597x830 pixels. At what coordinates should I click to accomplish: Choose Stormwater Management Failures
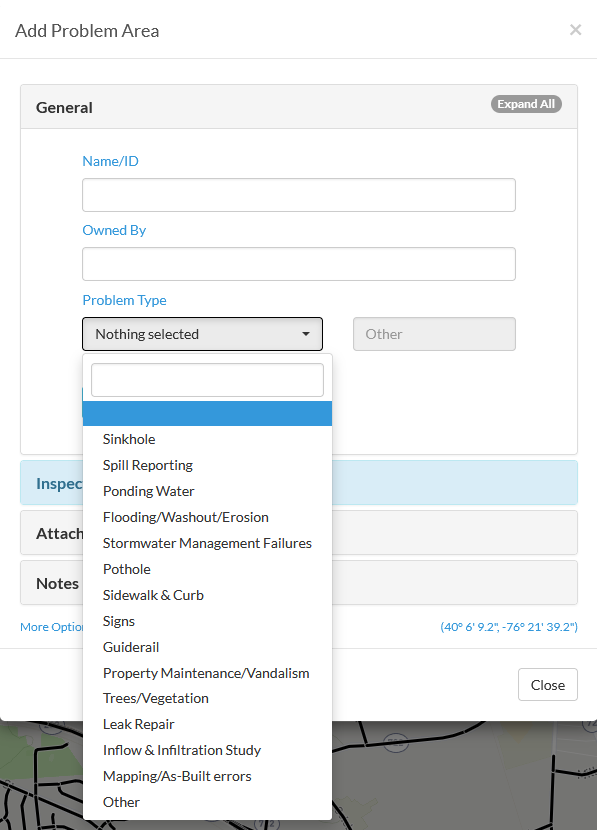[x=207, y=543]
